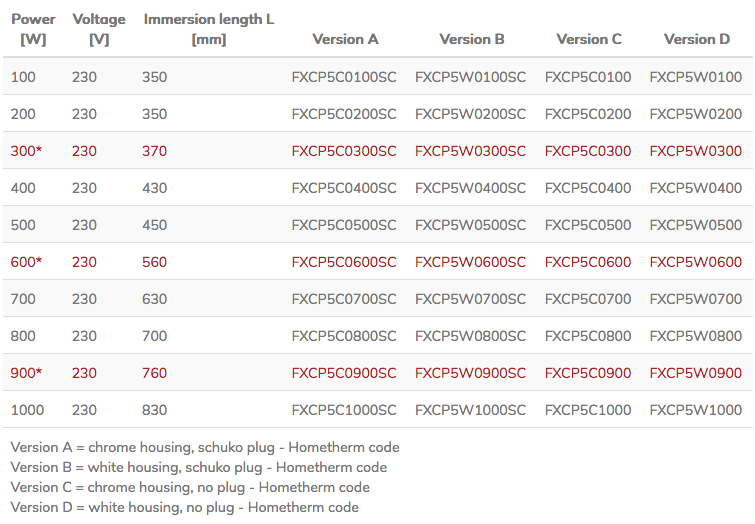Select product code FXCP5W1000SC

[x=470, y=410]
